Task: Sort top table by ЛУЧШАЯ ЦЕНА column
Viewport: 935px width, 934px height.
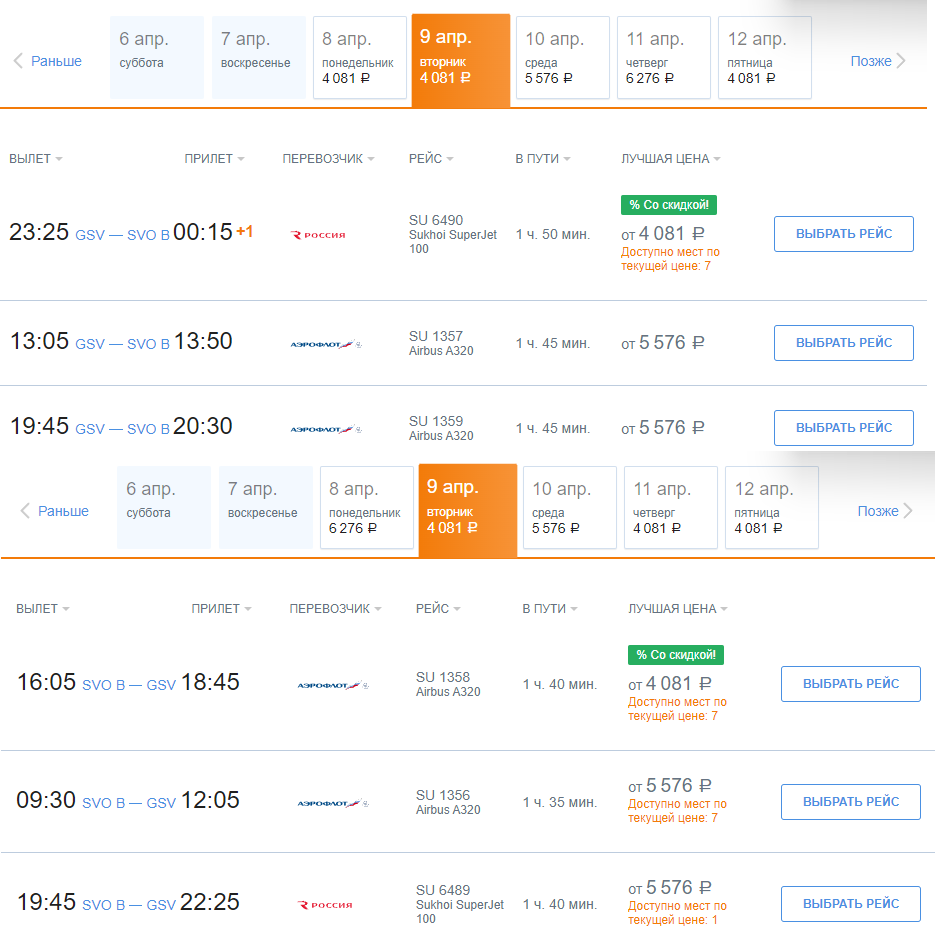Action: pos(671,159)
